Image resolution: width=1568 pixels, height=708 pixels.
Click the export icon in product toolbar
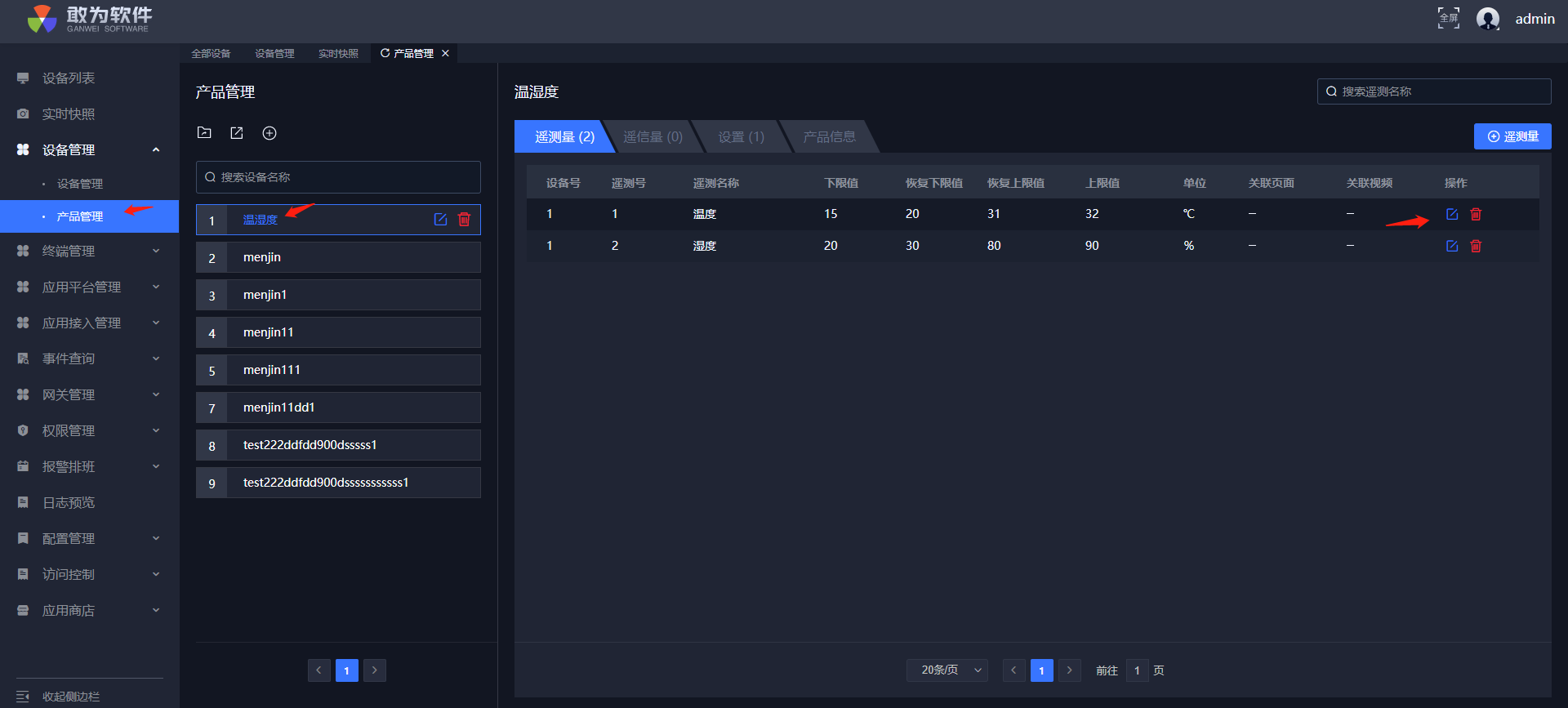click(237, 133)
